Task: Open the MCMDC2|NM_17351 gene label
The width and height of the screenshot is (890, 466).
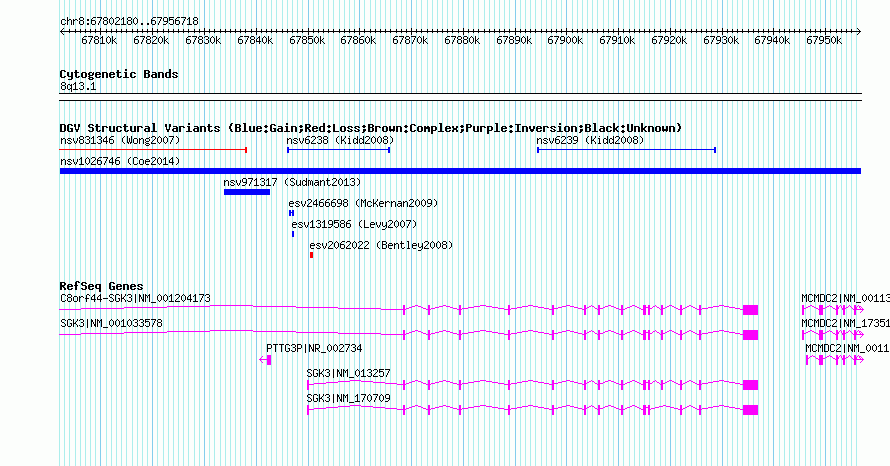Action: 846,323
